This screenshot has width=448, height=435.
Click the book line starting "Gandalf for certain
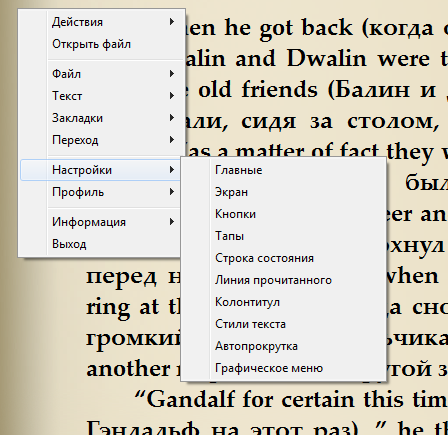[x=291, y=399]
